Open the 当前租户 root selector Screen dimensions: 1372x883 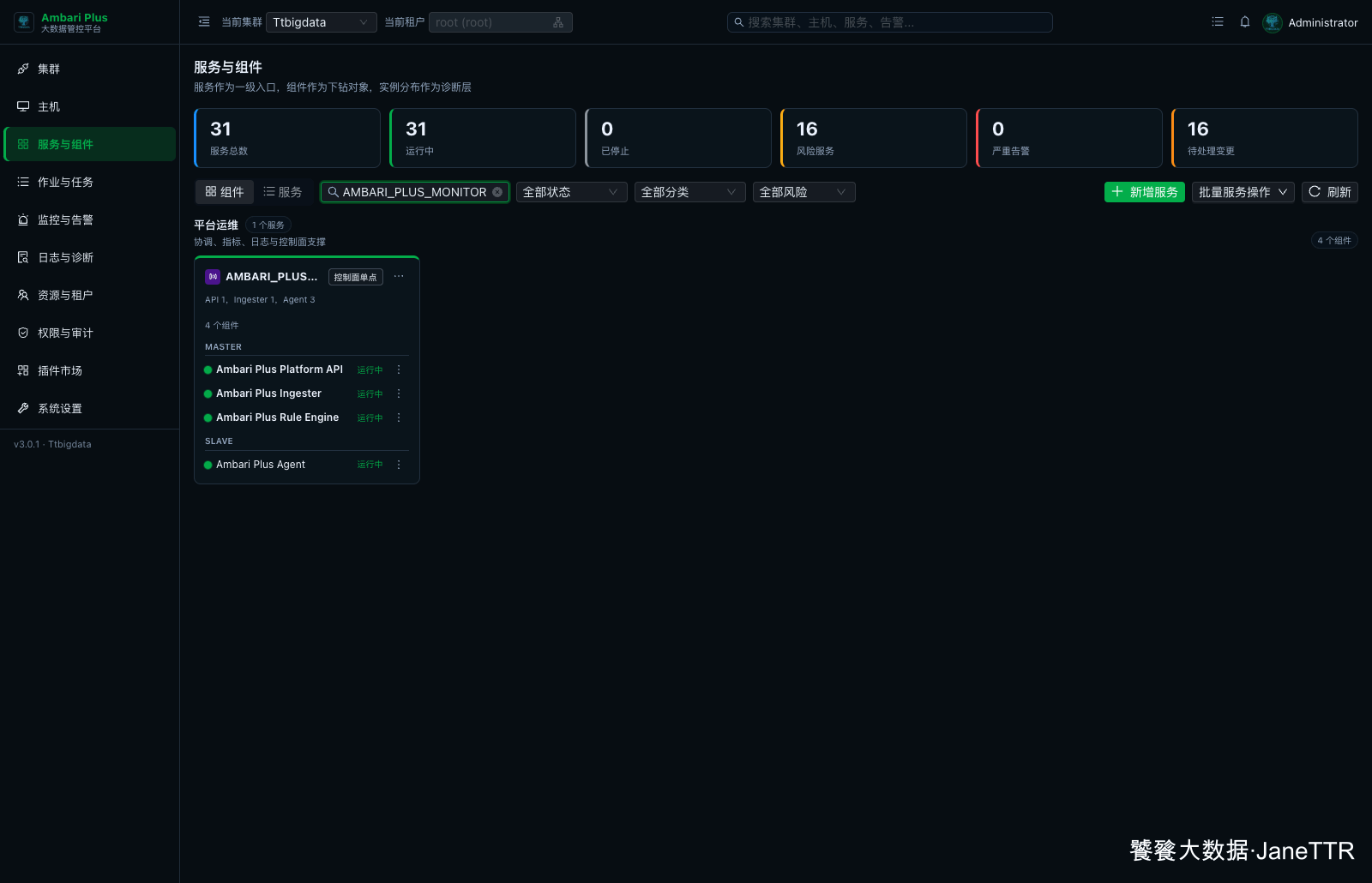point(501,22)
